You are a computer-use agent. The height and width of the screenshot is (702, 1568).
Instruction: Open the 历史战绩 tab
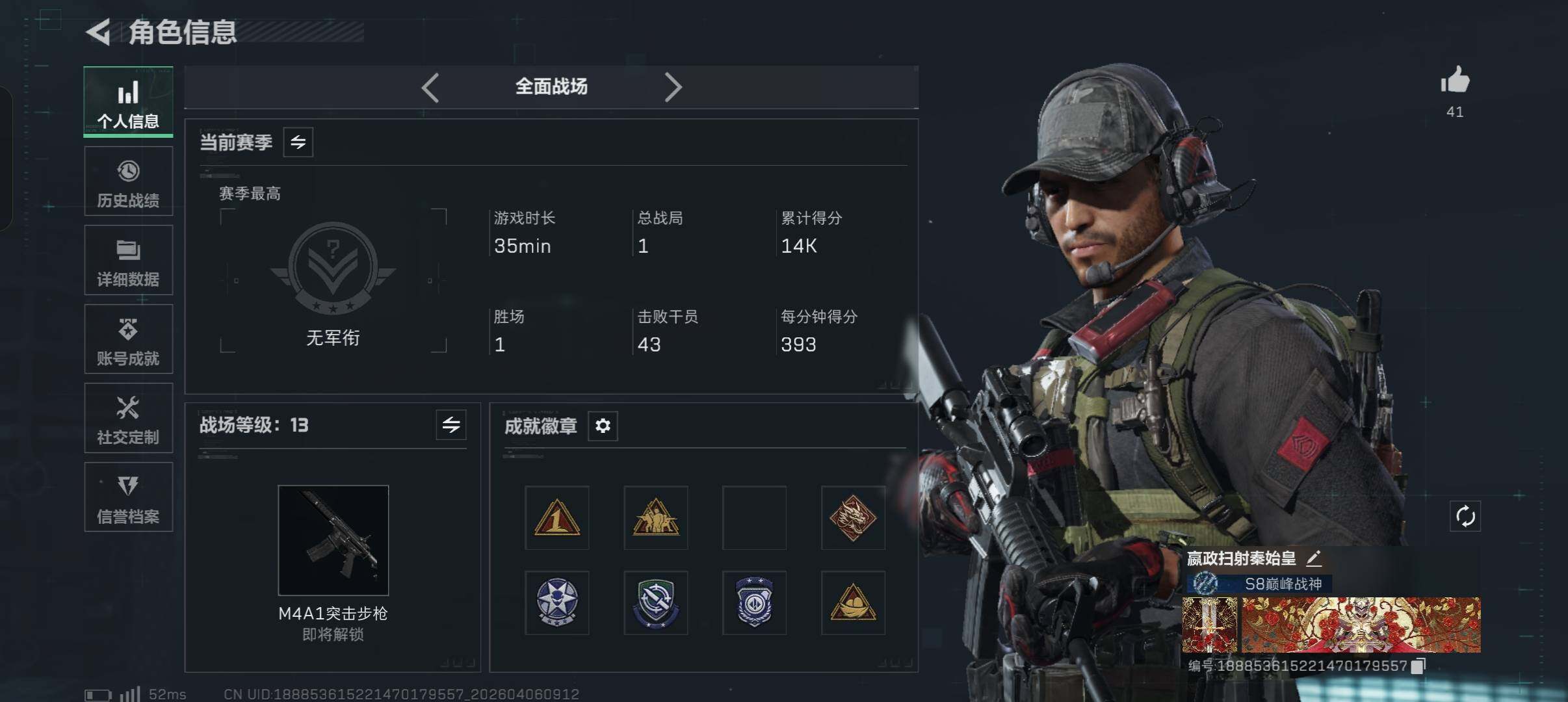129,181
